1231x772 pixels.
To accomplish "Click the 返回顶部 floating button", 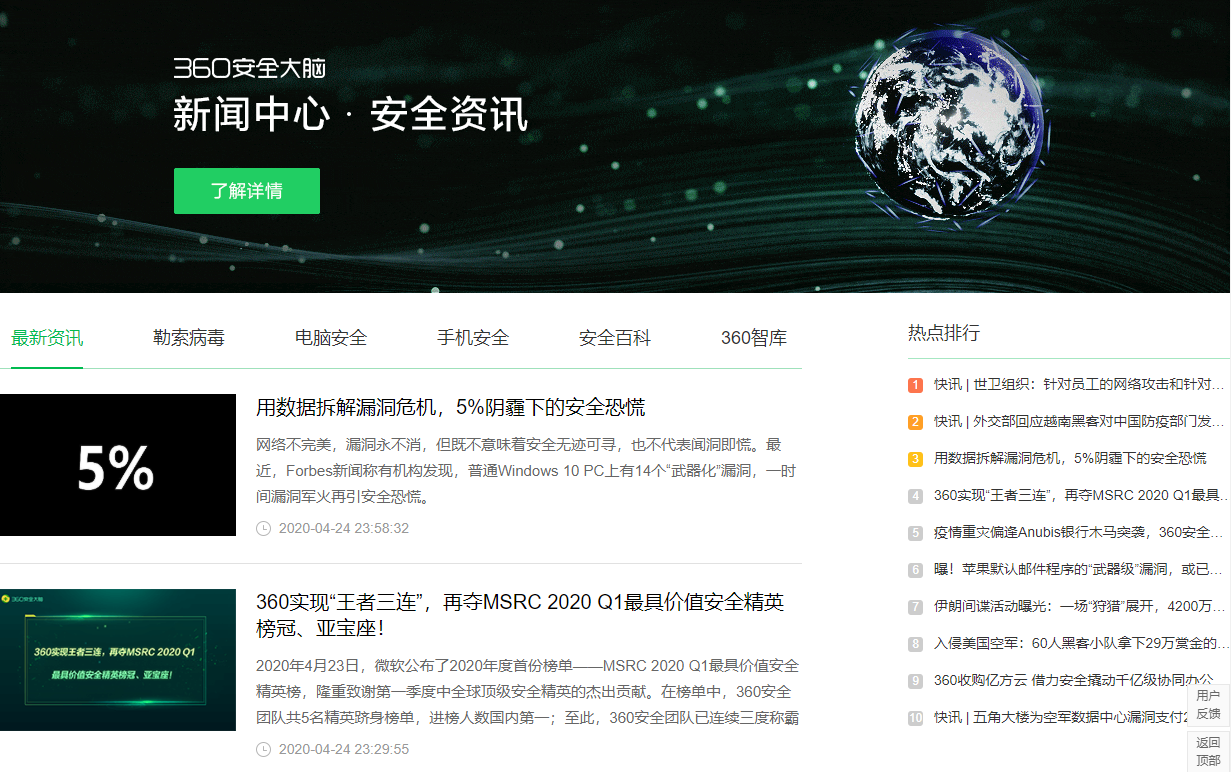I will (1208, 751).
